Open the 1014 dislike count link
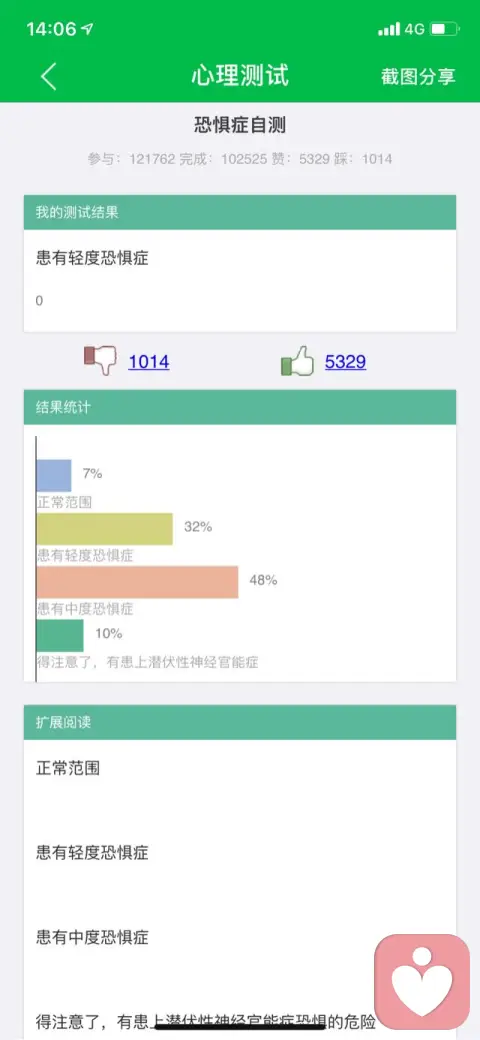This screenshot has width=480, height=1040. coord(149,362)
